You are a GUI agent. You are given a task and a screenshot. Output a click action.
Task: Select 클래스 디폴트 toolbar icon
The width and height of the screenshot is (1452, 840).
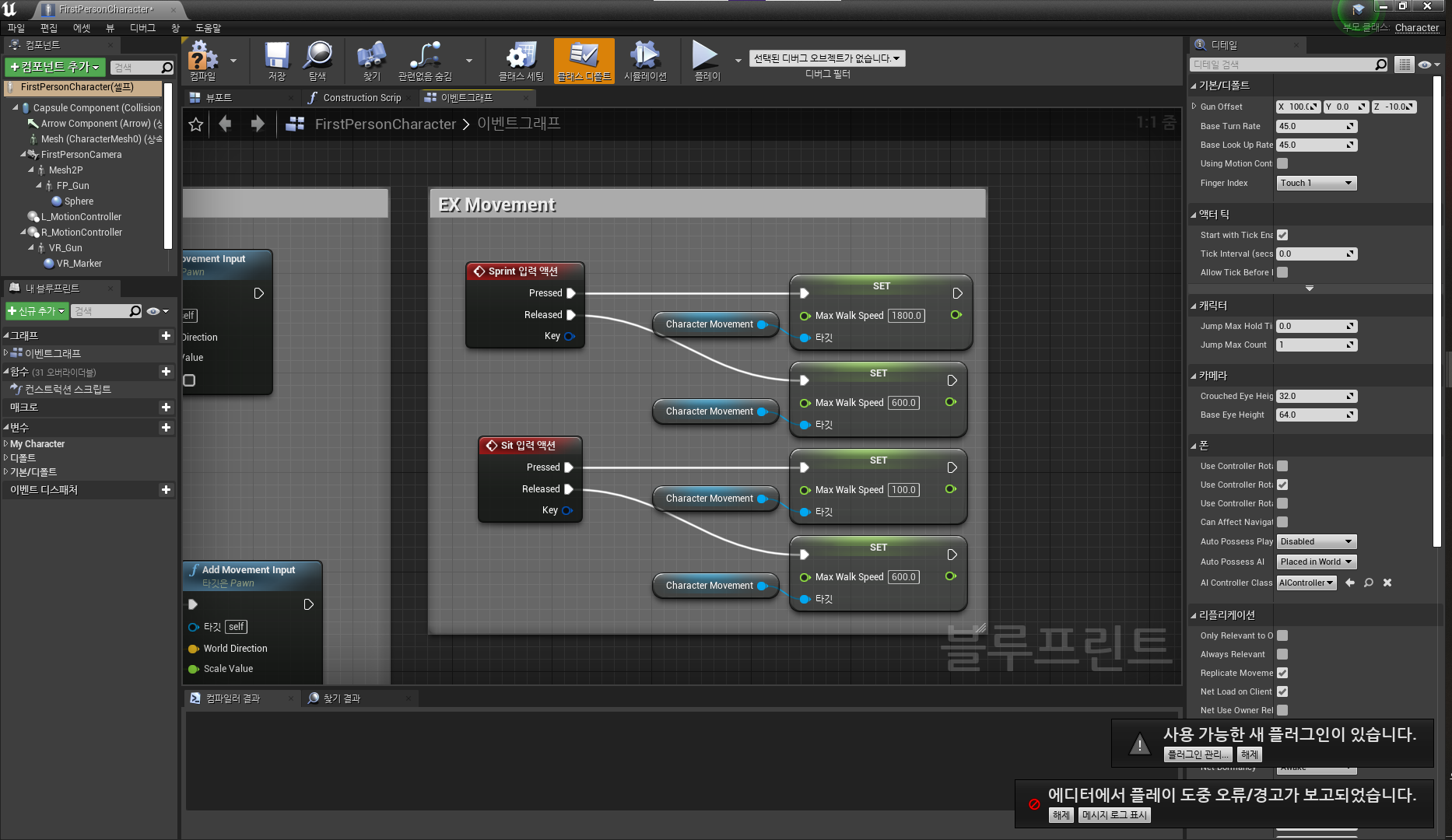pos(584,61)
